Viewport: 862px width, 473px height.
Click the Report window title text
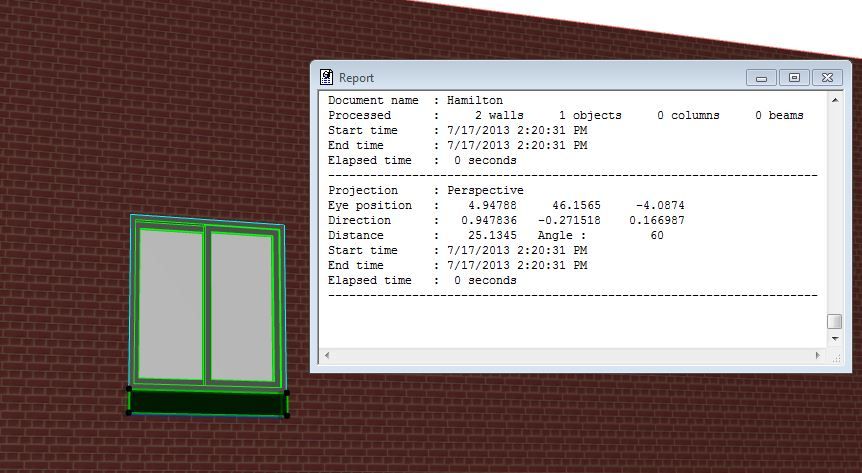coord(356,78)
